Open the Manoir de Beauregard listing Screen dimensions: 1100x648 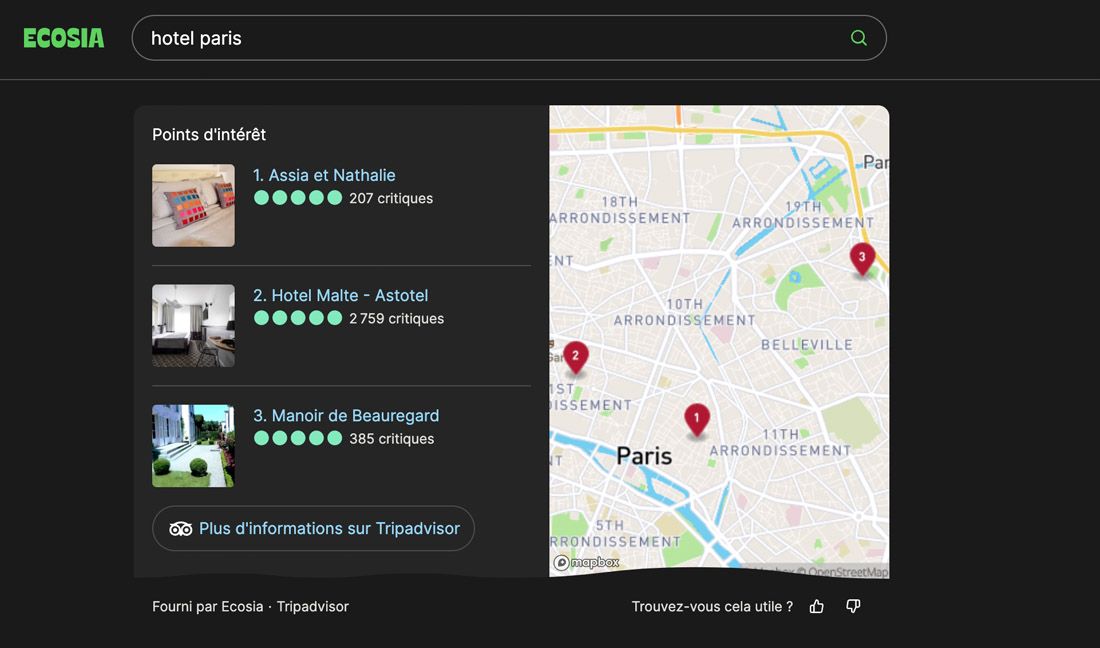(346, 416)
